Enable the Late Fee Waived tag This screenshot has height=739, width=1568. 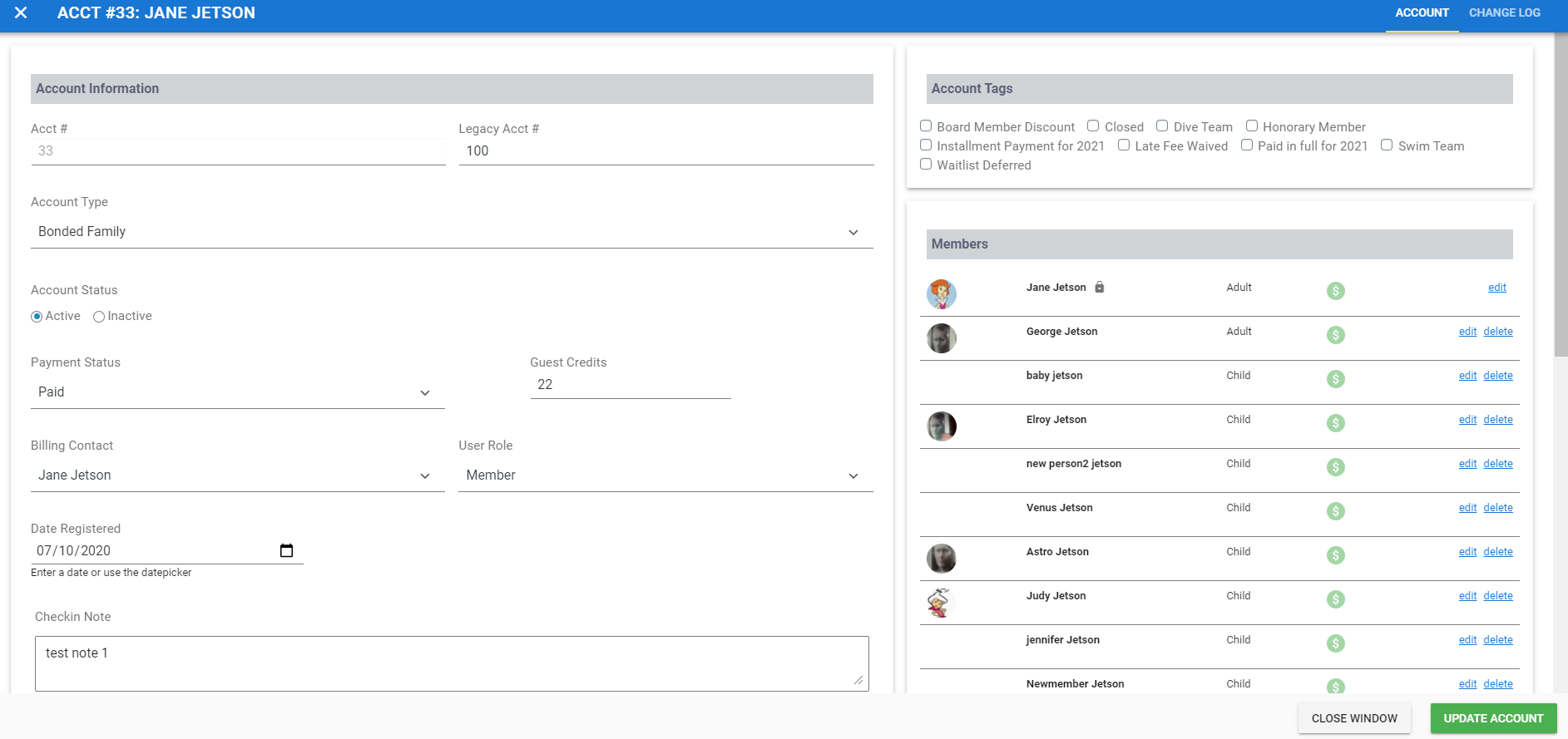pos(1124,145)
